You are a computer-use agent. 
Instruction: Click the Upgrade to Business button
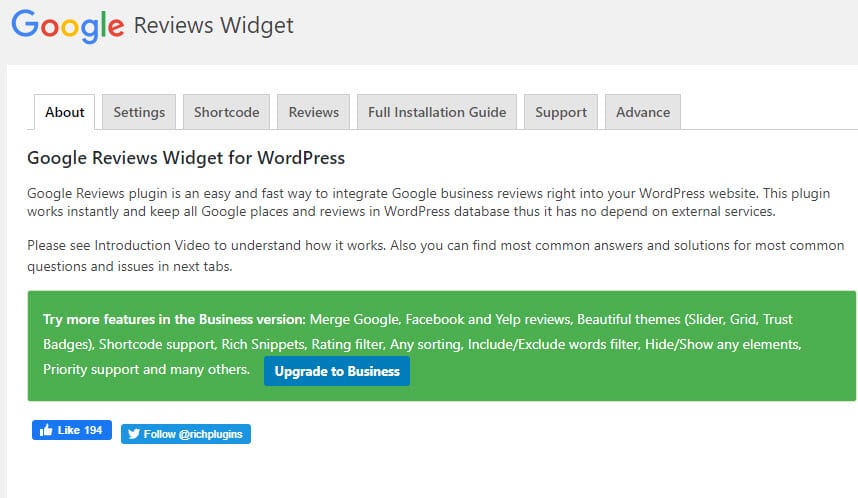(x=337, y=371)
